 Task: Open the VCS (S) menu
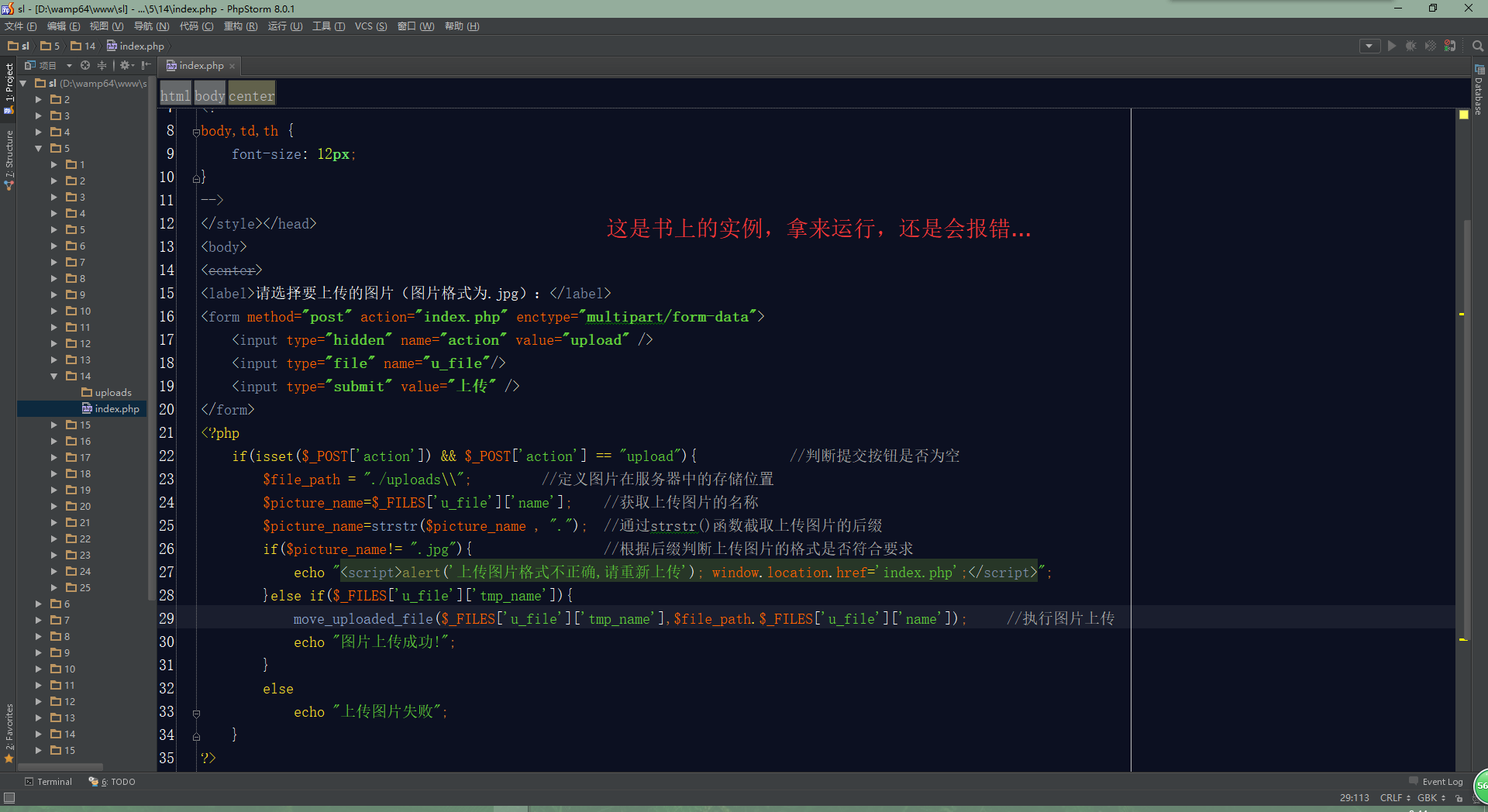pyautogui.click(x=370, y=26)
